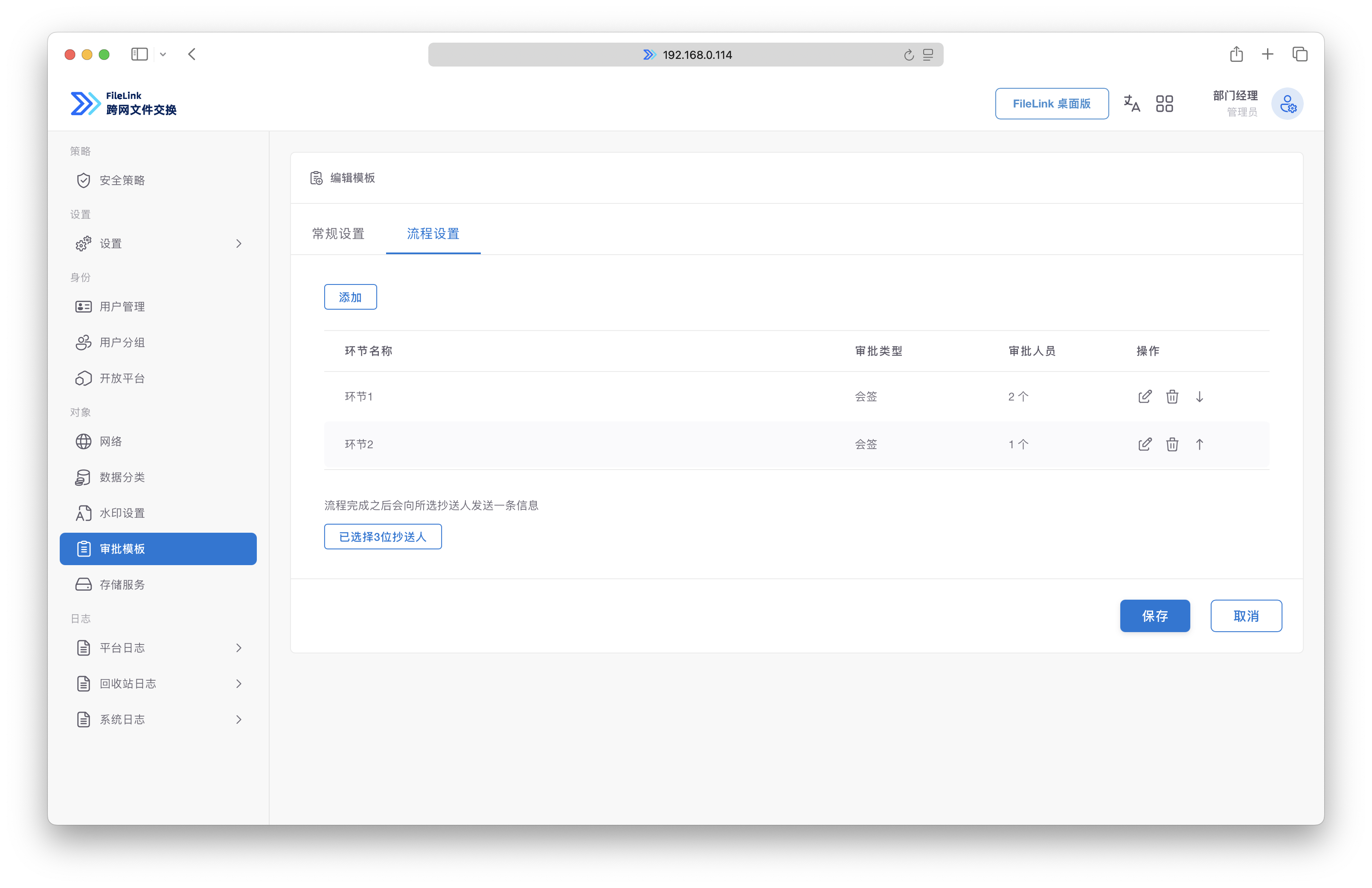Click the browser share icon
This screenshot has width=1372, height=888.
point(1236,54)
